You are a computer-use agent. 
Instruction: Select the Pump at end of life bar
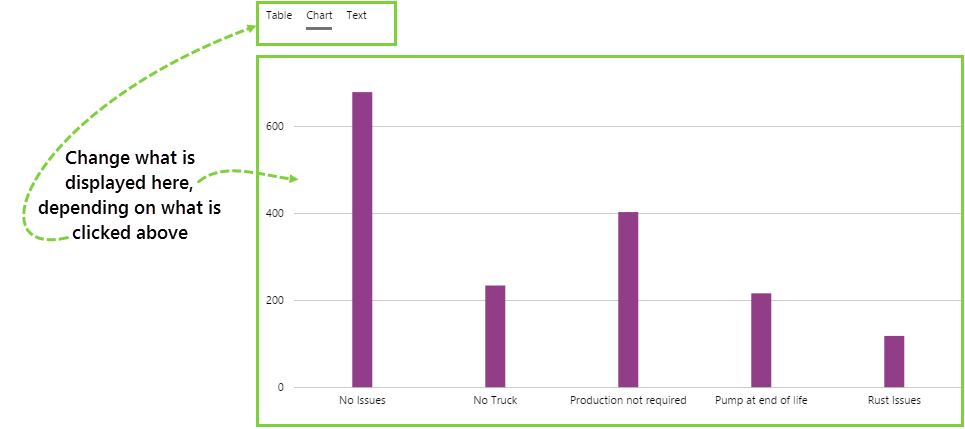[761, 340]
